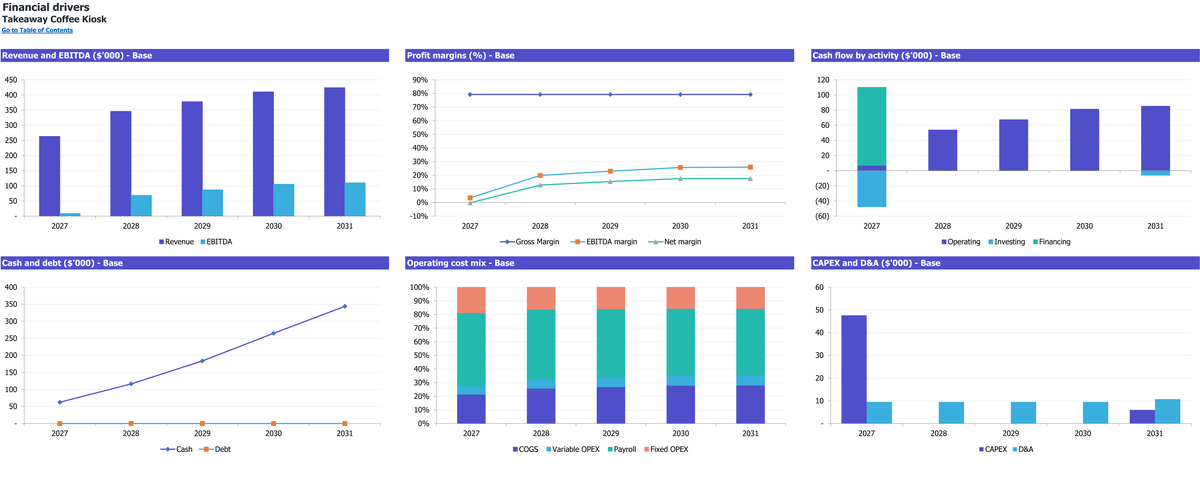Click the 2029 Cash line data point
This screenshot has height=503, width=1200.
click(x=202, y=361)
